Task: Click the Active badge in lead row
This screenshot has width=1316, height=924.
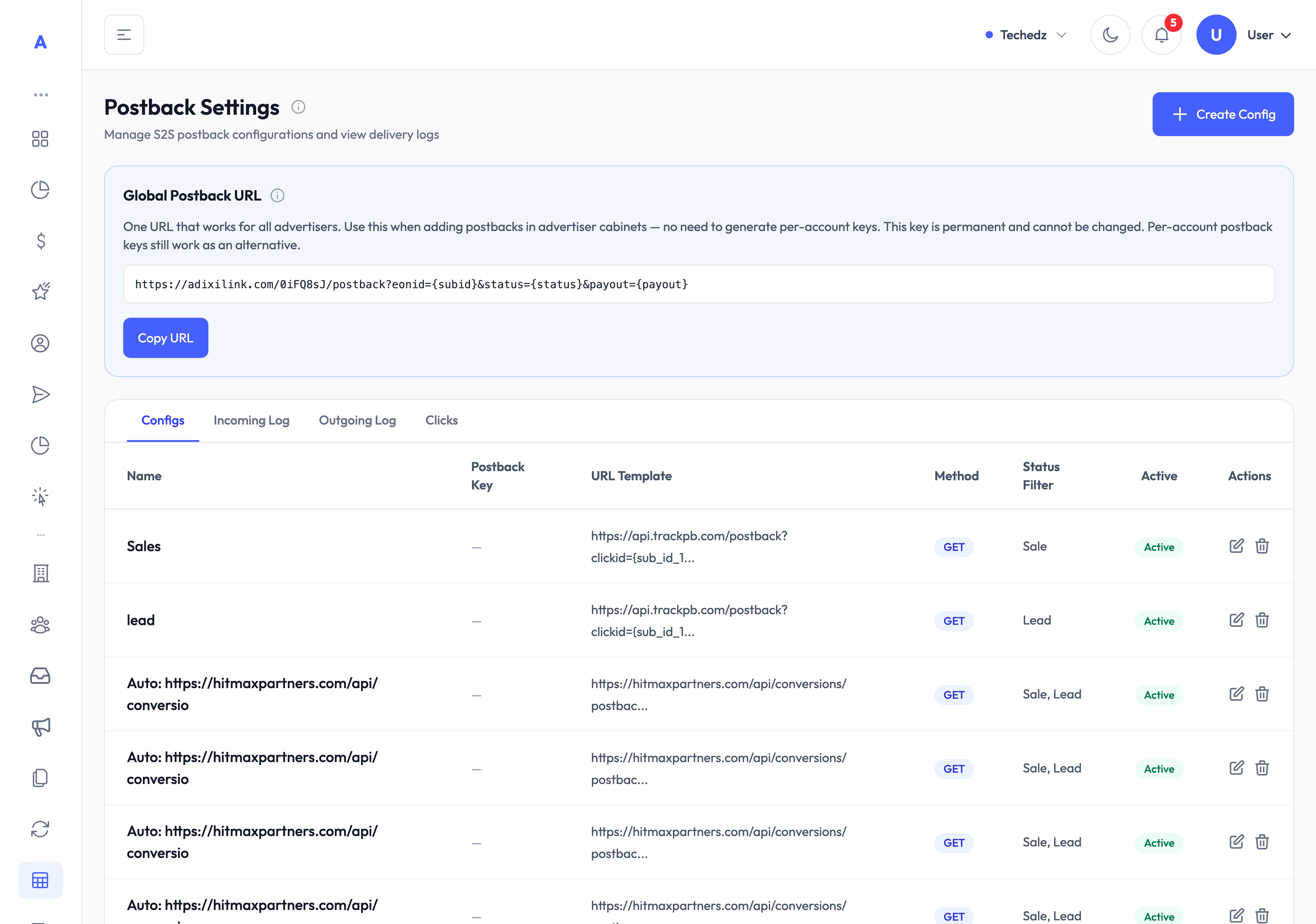Action: click(1159, 621)
